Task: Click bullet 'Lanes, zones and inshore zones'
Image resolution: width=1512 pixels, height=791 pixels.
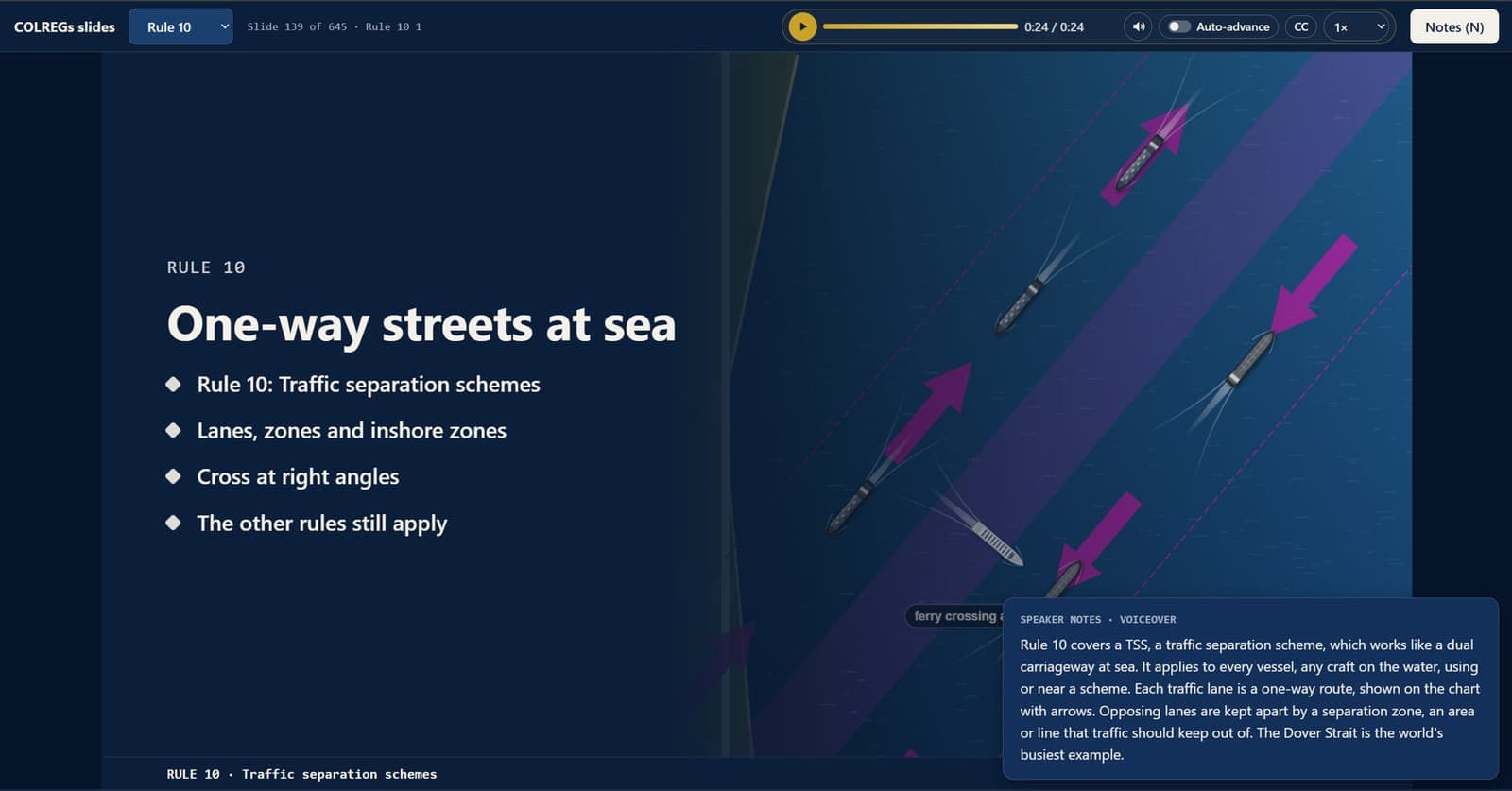Action: [x=352, y=431]
